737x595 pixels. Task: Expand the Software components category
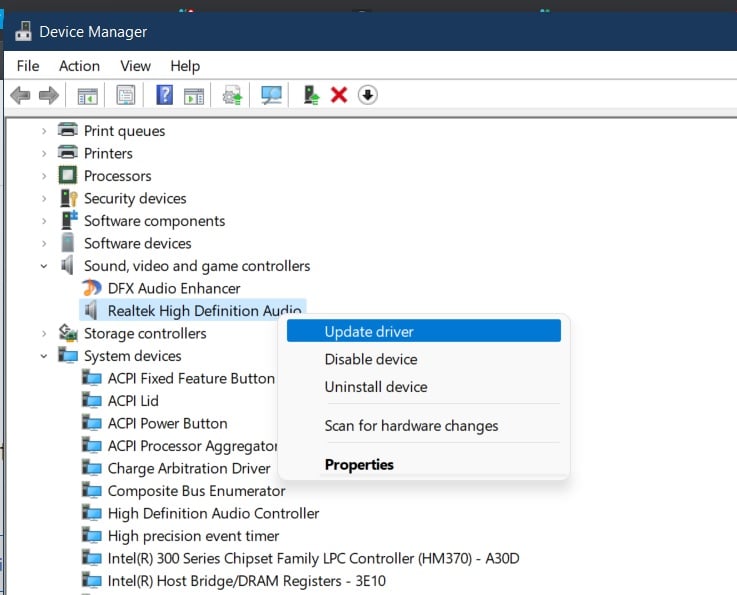point(44,221)
